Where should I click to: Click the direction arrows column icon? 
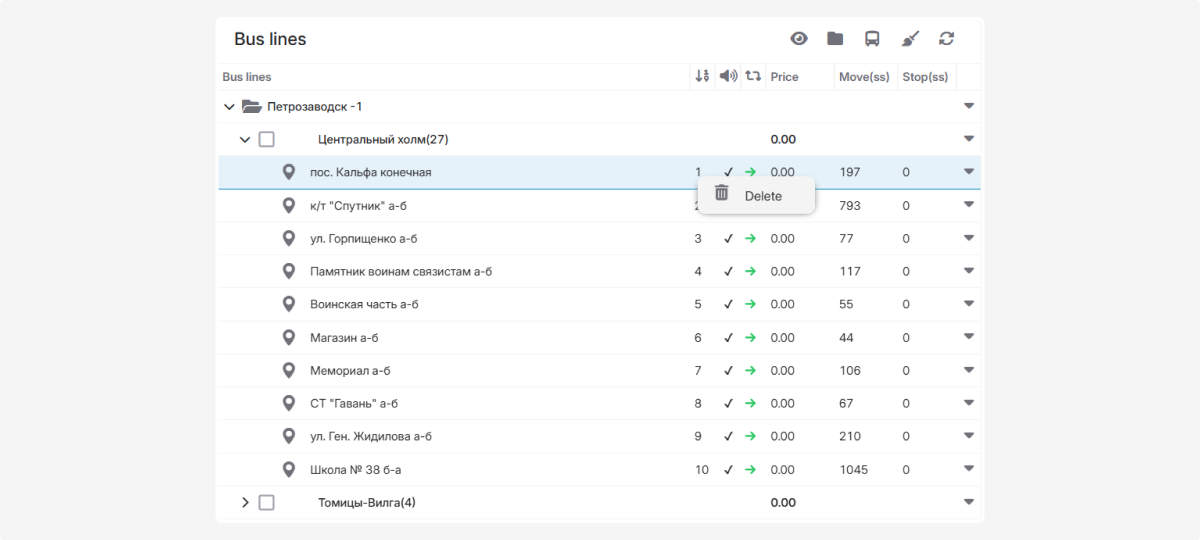(x=753, y=76)
